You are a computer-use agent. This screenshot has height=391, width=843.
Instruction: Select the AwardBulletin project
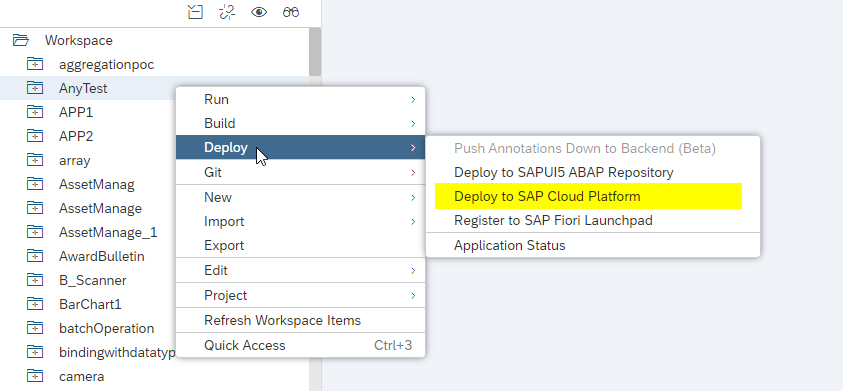102,256
